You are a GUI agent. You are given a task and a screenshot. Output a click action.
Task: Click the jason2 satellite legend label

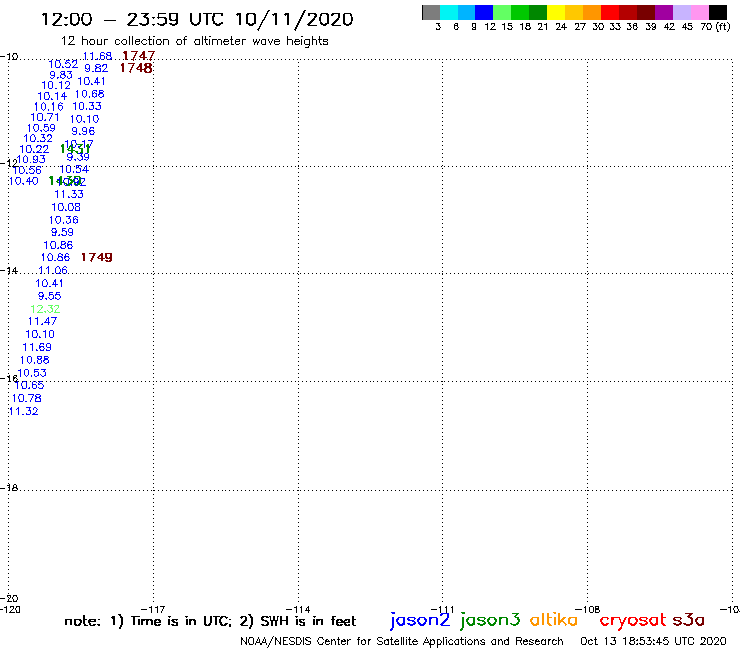click(x=420, y=620)
